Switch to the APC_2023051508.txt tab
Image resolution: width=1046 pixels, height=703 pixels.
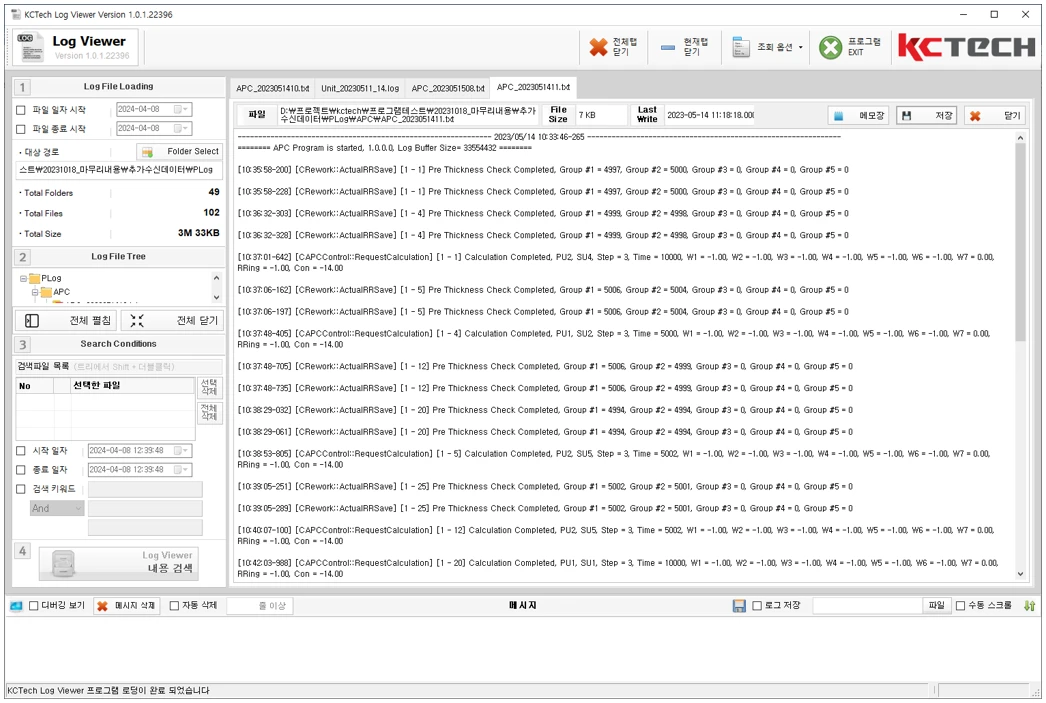click(448, 88)
